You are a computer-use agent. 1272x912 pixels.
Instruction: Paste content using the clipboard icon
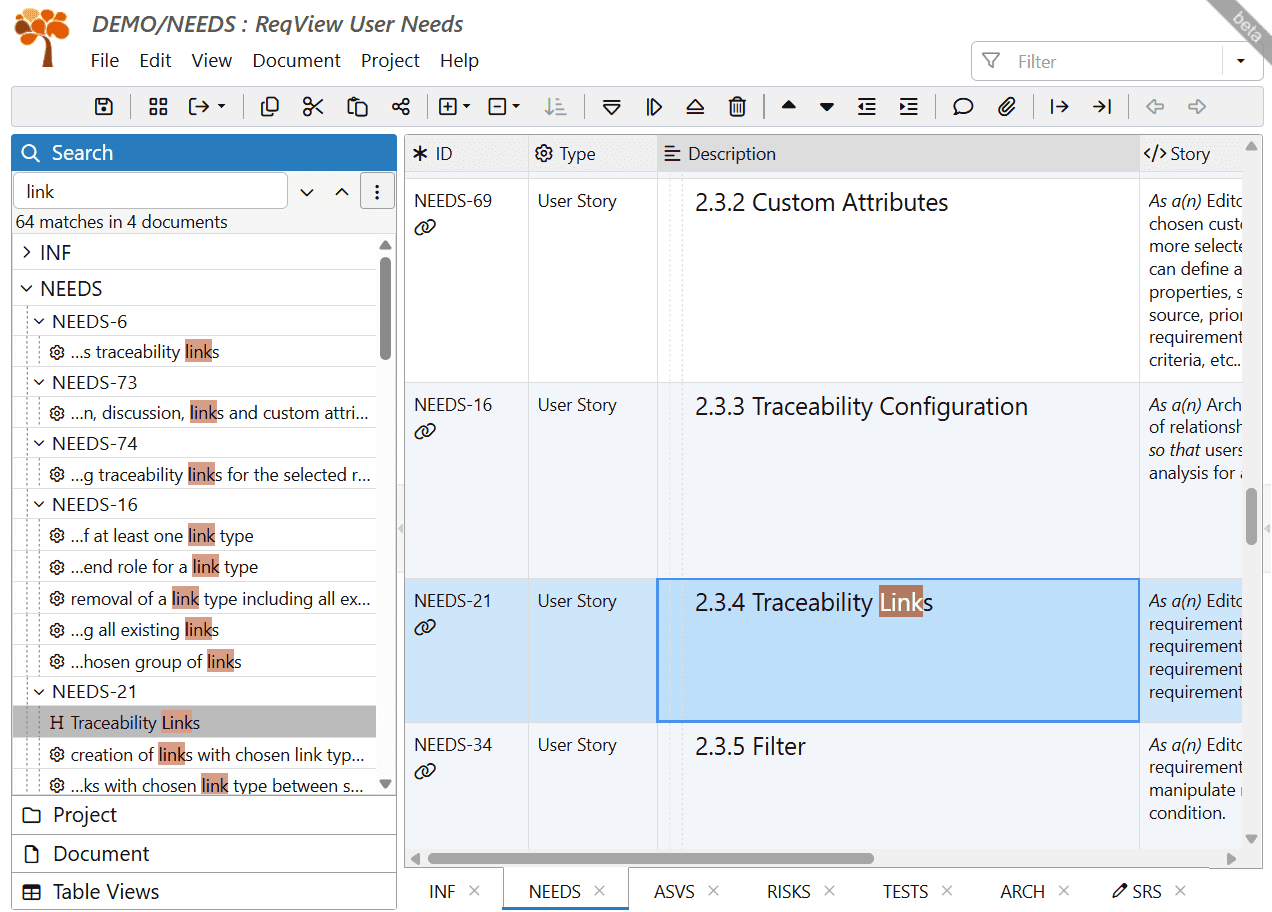click(357, 106)
